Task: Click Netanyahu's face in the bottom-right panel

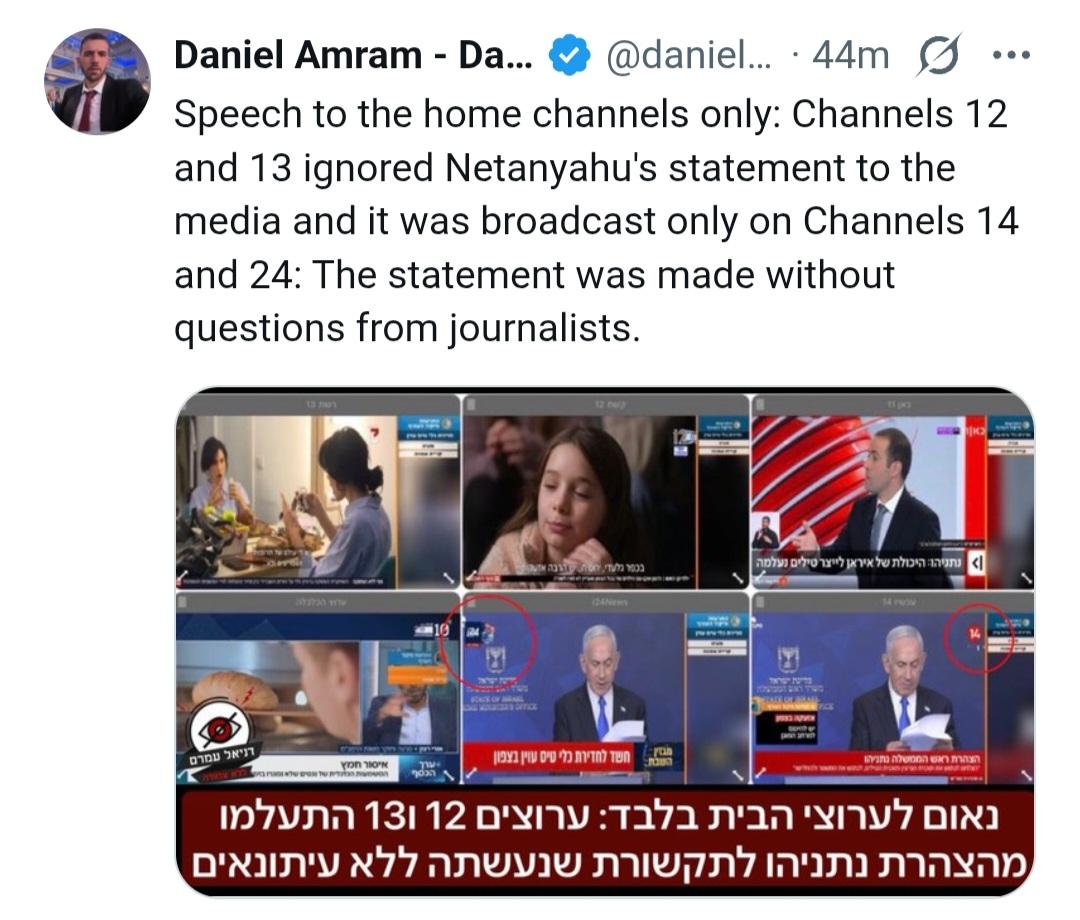Action: [x=906, y=656]
